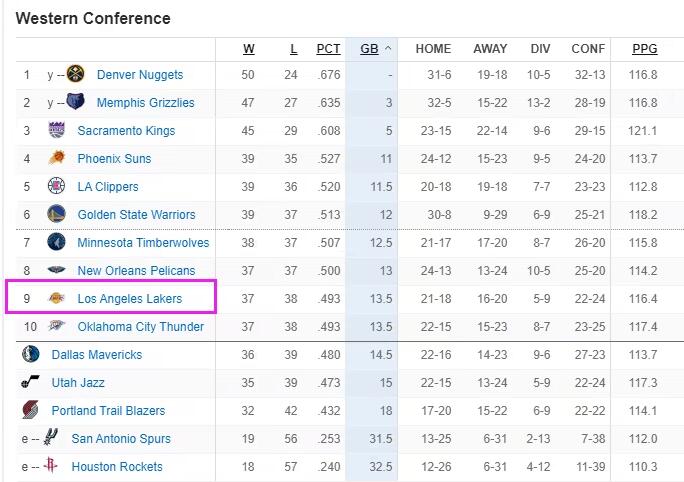Open the Utah Jazz team link

coord(78,383)
